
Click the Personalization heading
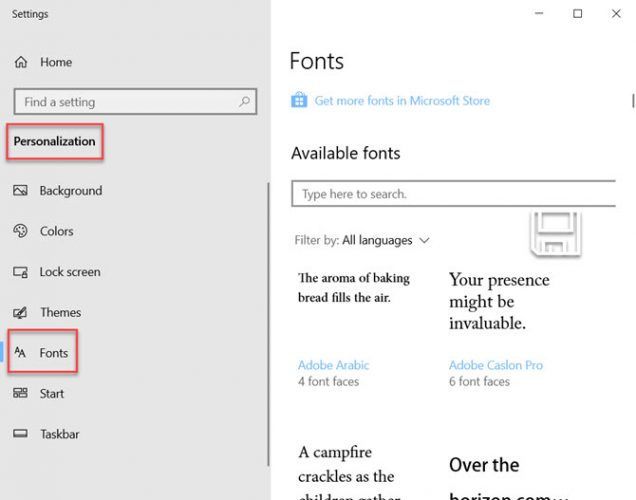point(54,141)
